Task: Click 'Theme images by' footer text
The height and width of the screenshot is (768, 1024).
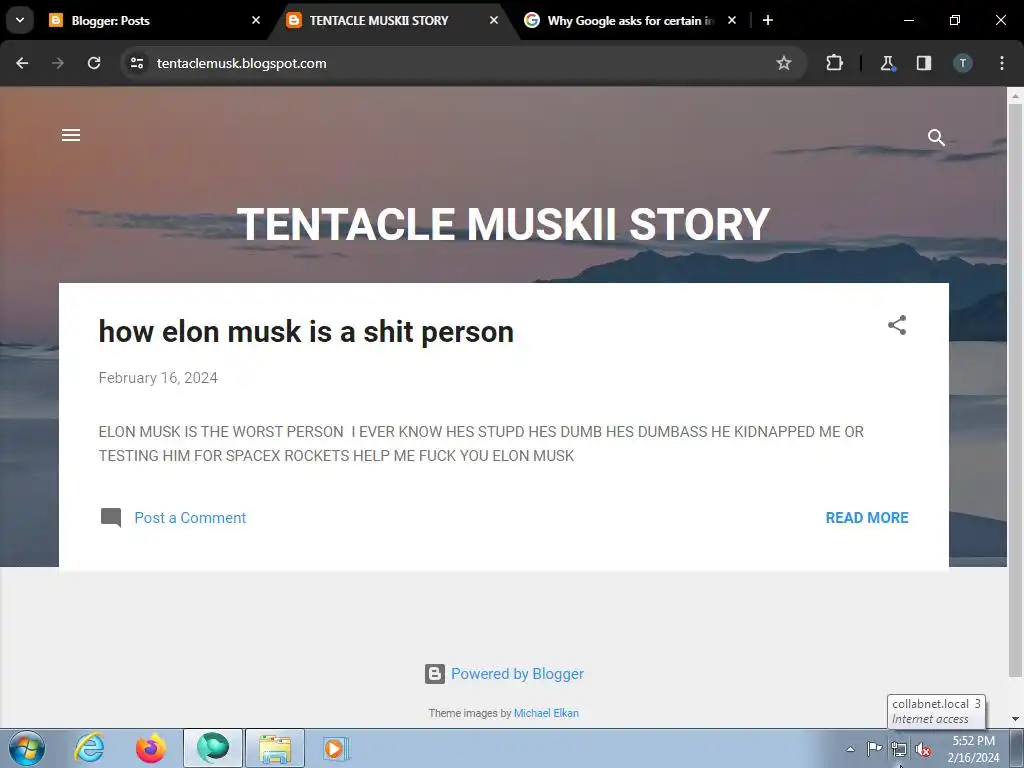Action: point(470,713)
